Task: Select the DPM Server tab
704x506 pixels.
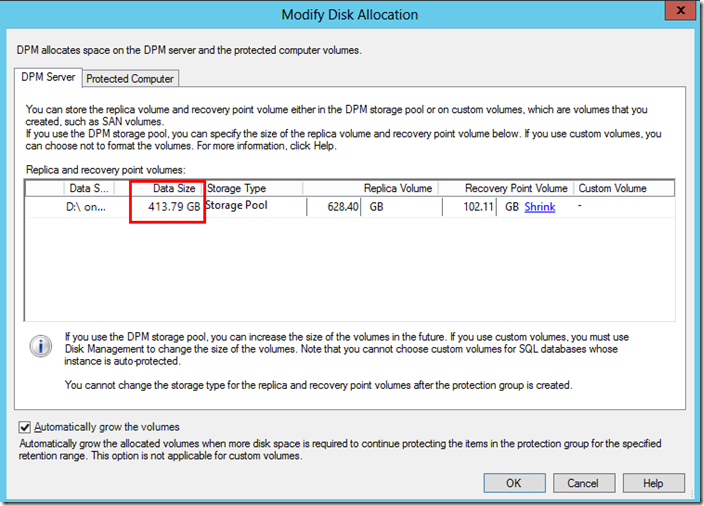Action: click(48, 77)
